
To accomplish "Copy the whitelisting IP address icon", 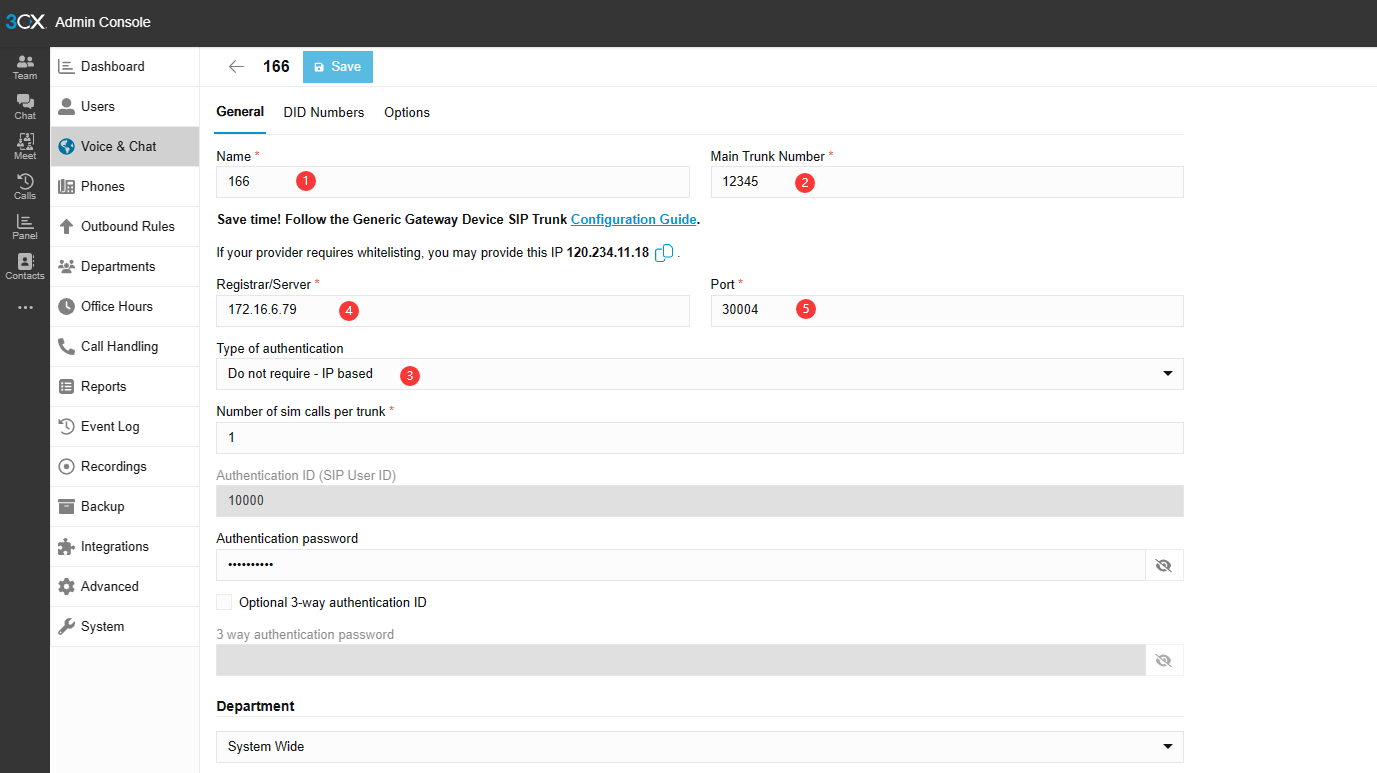I will [664, 253].
